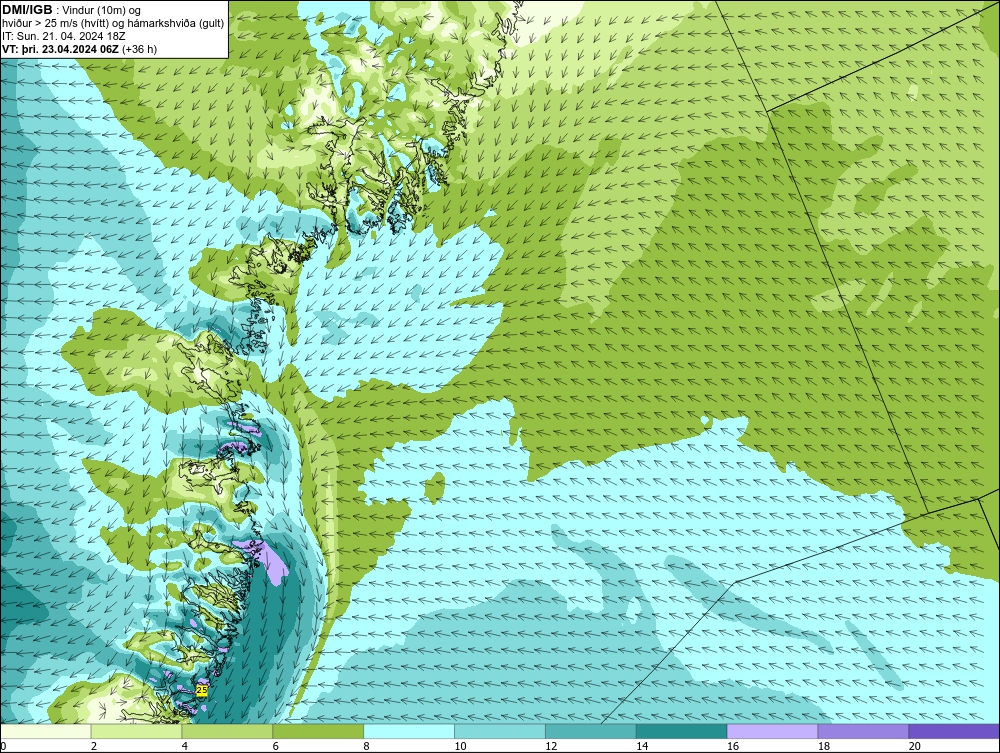
Task: Click the legend value 10
Action: click(460, 746)
